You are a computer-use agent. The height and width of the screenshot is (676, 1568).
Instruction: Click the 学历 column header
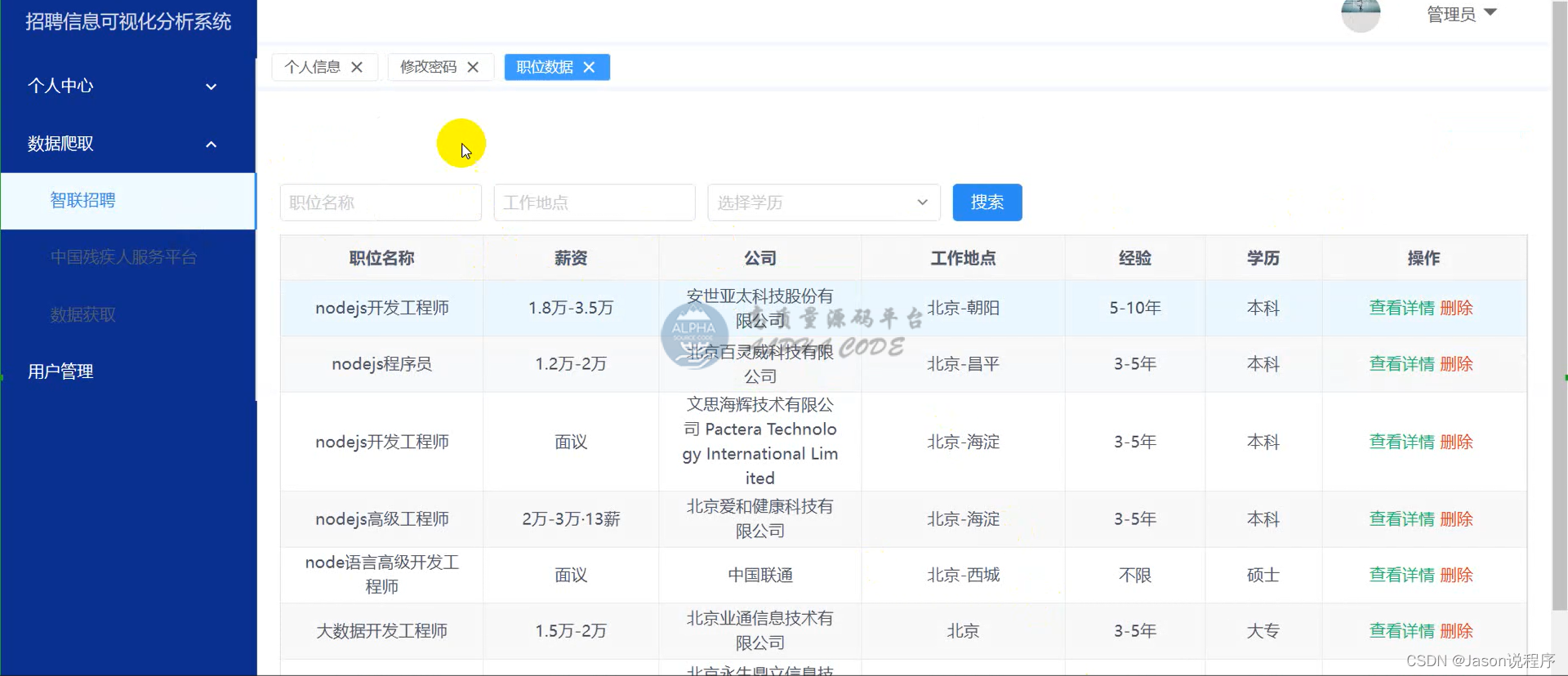tap(1263, 258)
